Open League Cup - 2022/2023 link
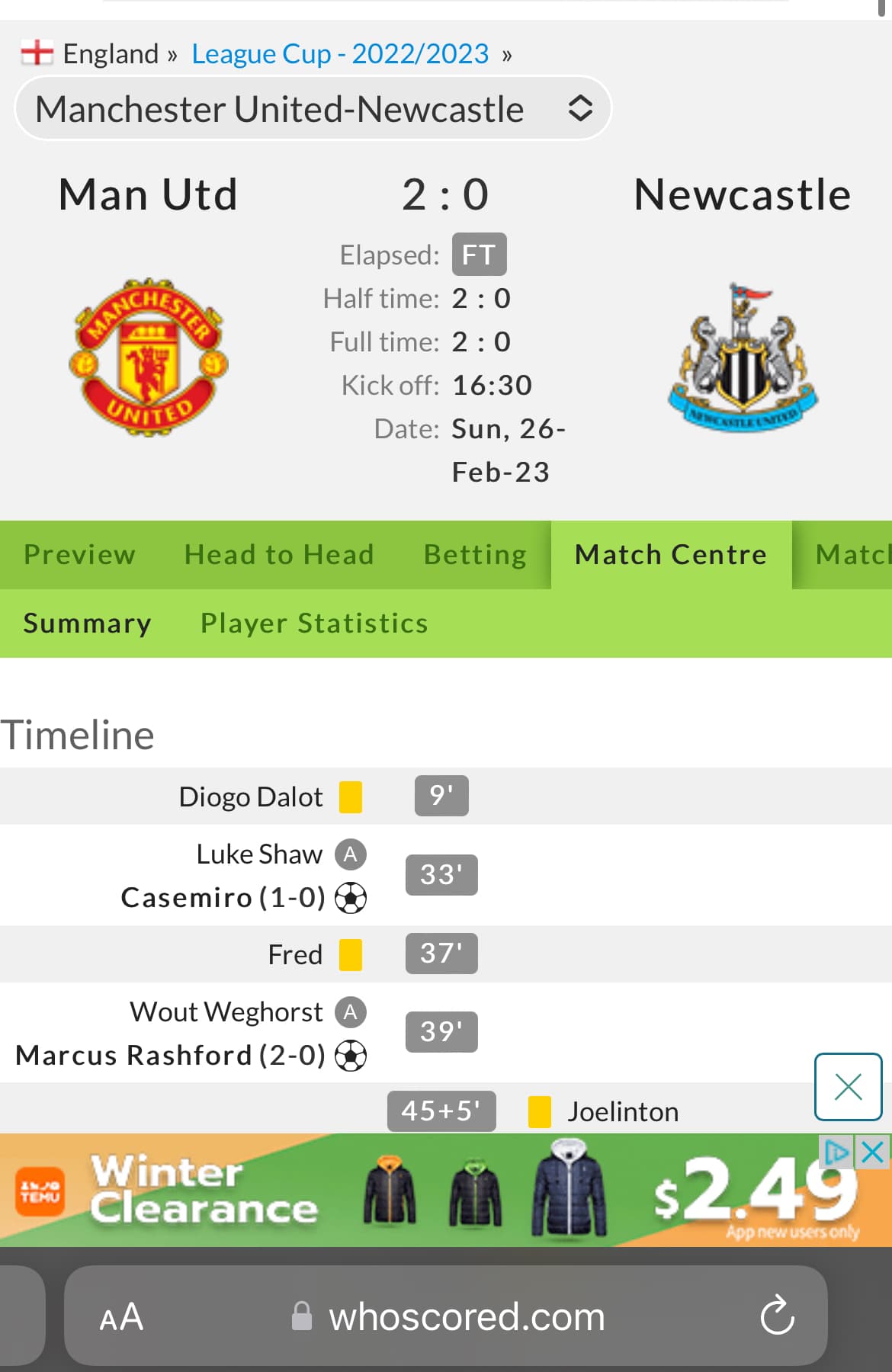892x1372 pixels. [x=340, y=53]
